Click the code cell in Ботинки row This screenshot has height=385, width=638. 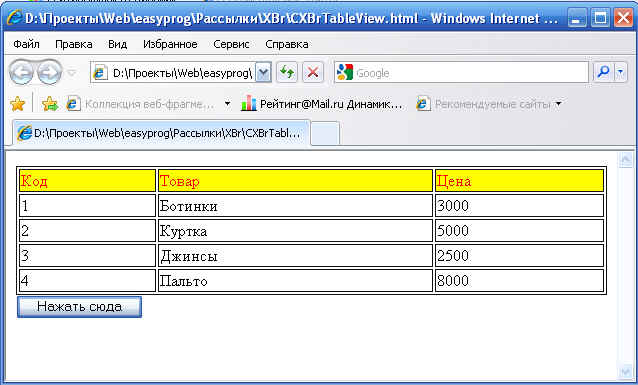click(87, 206)
